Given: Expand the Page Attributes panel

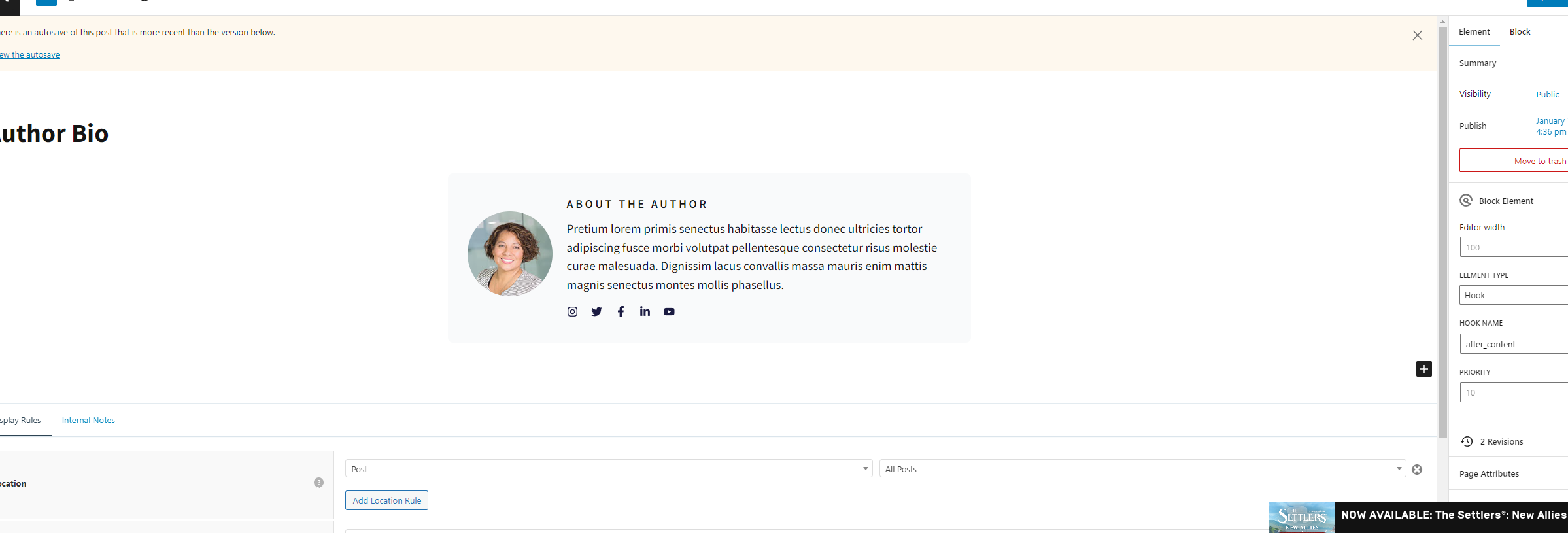Looking at the screenshot, I should [x=1508, y=473].
